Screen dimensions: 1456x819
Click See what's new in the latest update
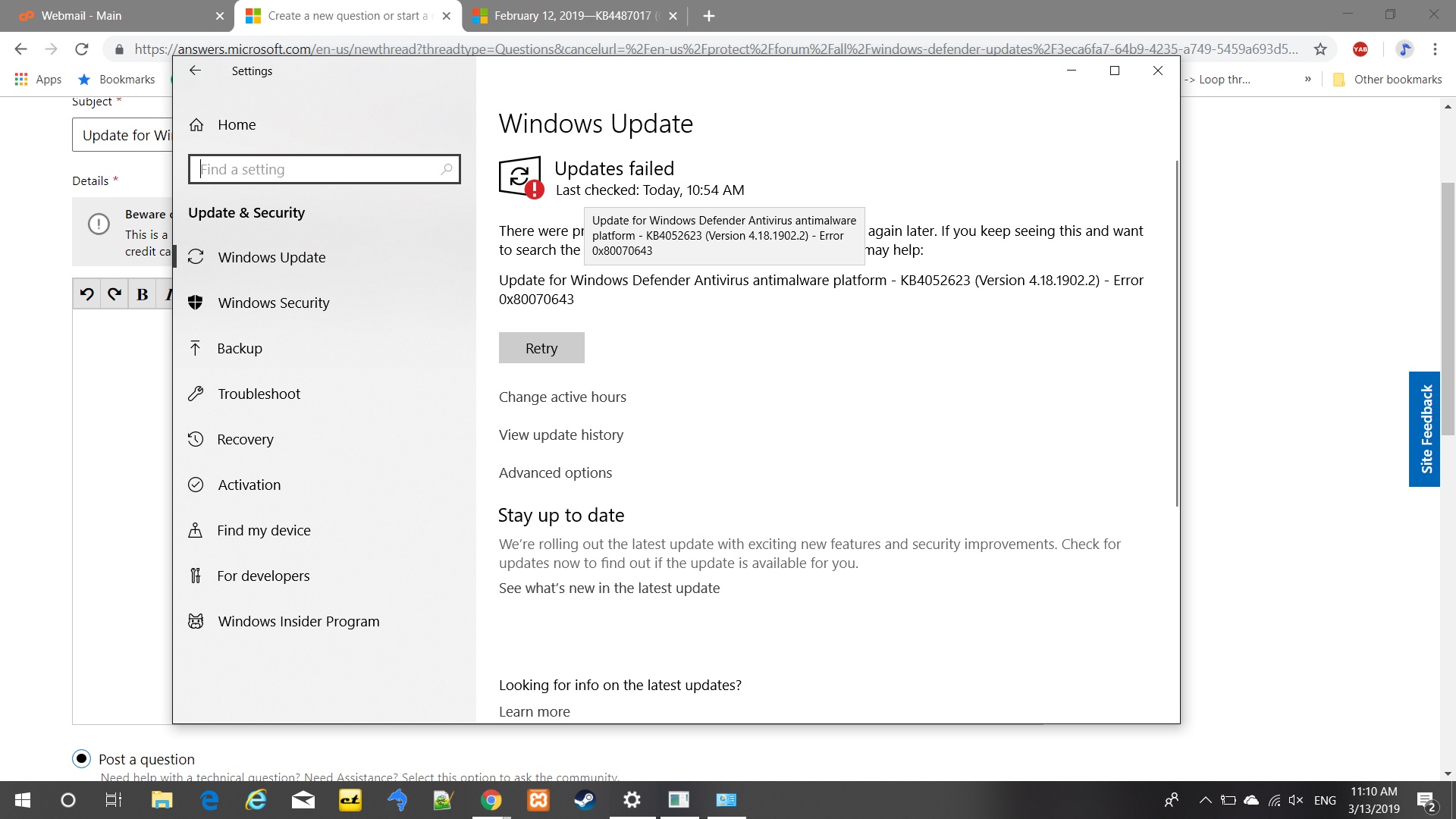(609, 588)
